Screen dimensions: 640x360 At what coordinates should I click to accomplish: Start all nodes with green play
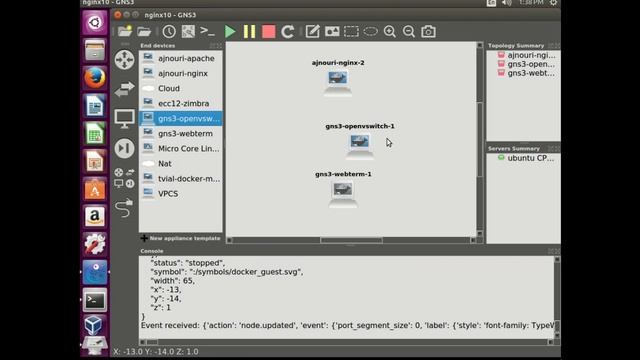click(x=230, y=31)
